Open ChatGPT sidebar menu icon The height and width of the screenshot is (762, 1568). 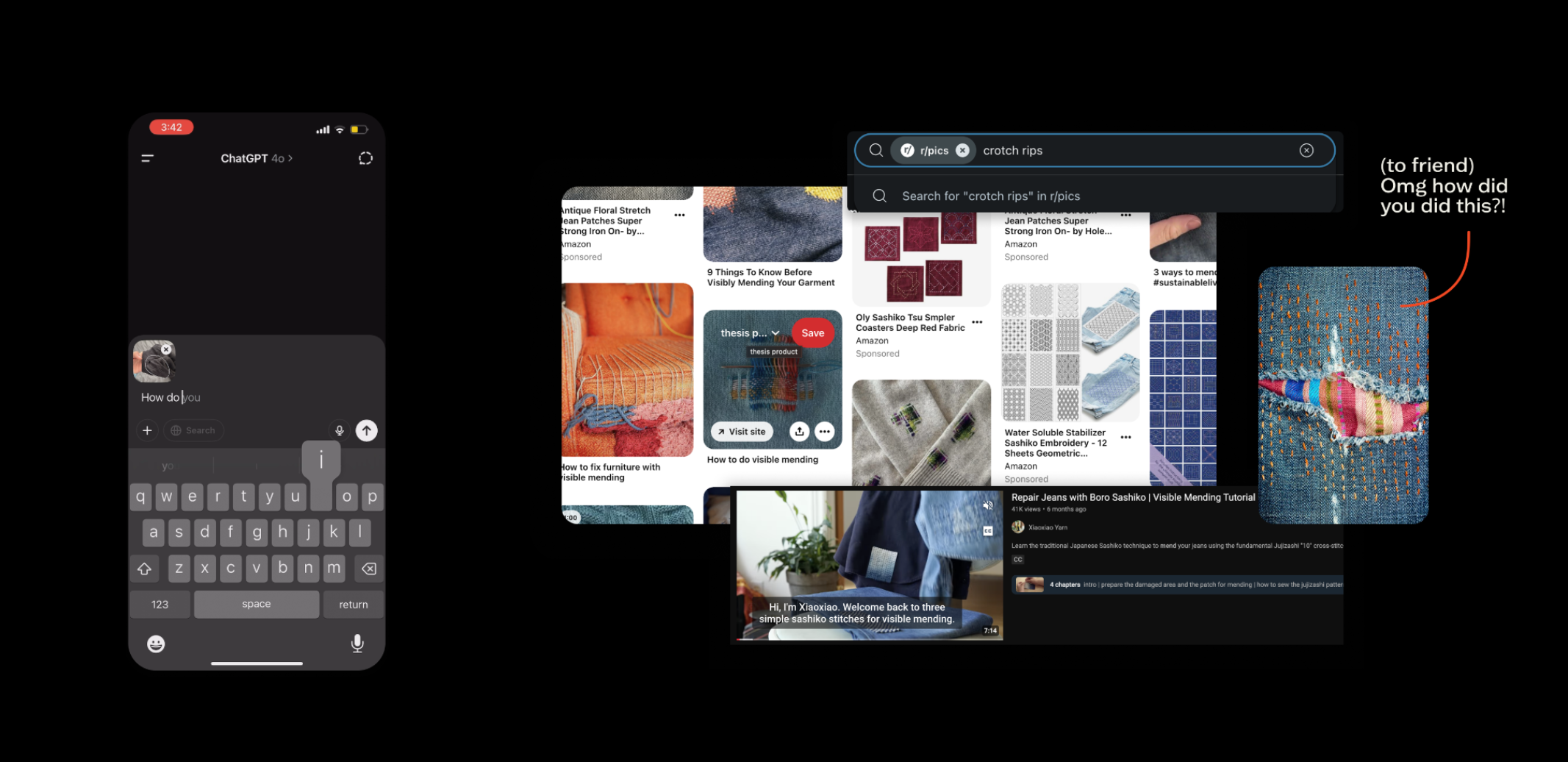coord(148,158)
